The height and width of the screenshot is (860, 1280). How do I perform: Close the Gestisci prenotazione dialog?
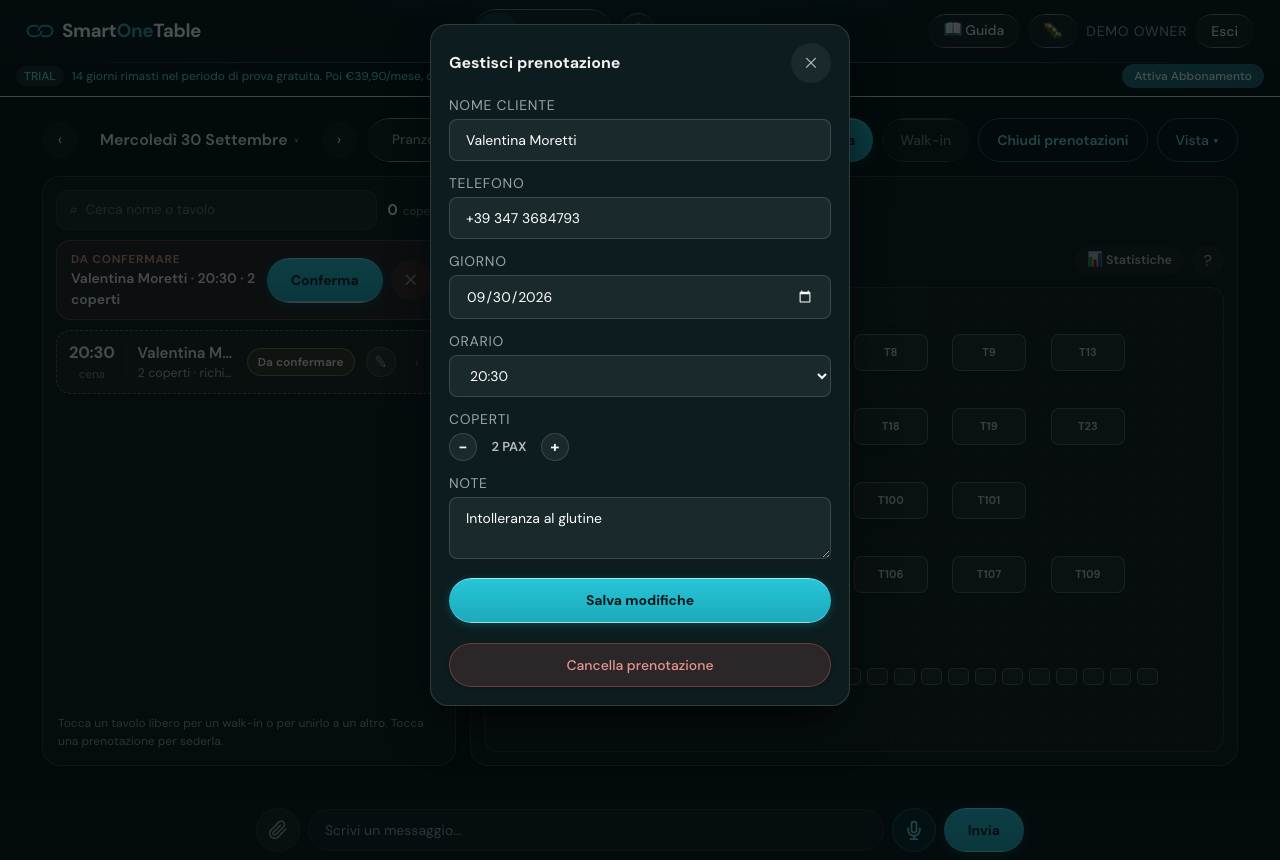[x=811, y=63]
